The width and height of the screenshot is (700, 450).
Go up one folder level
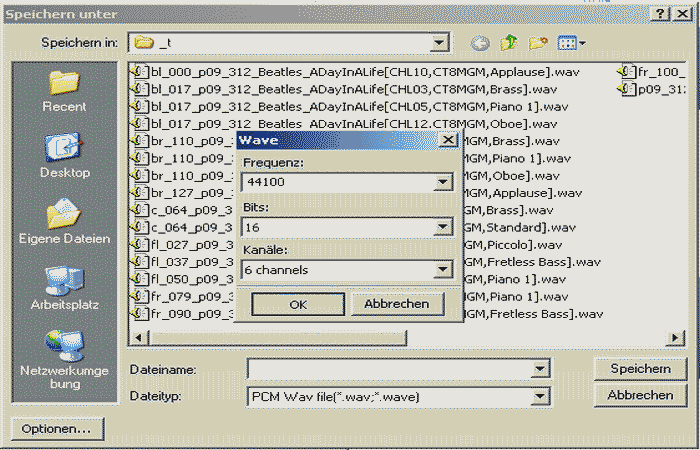point(509,43)
